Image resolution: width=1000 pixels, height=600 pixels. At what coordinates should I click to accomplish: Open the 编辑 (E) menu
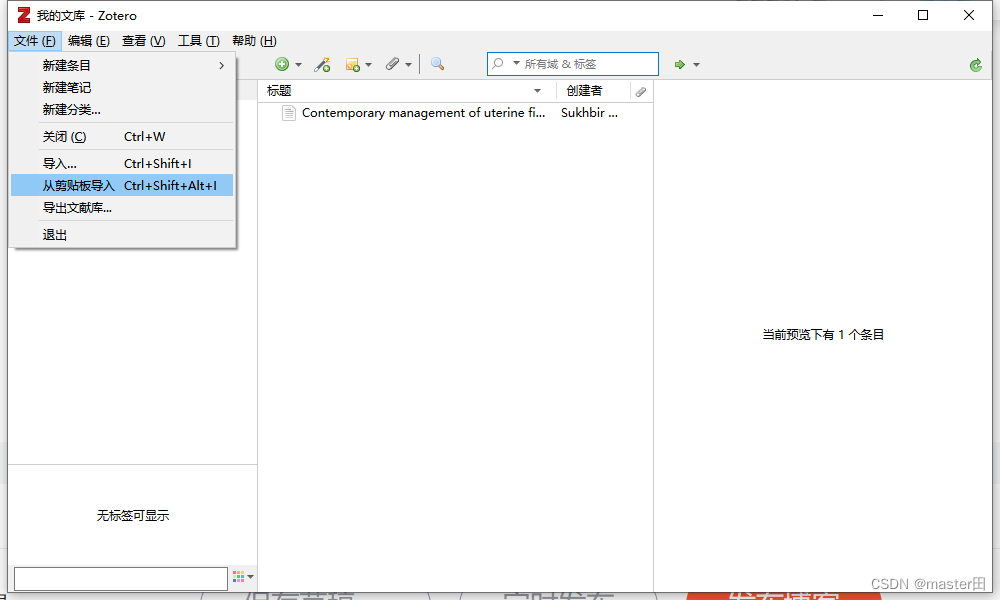[89, 41]
